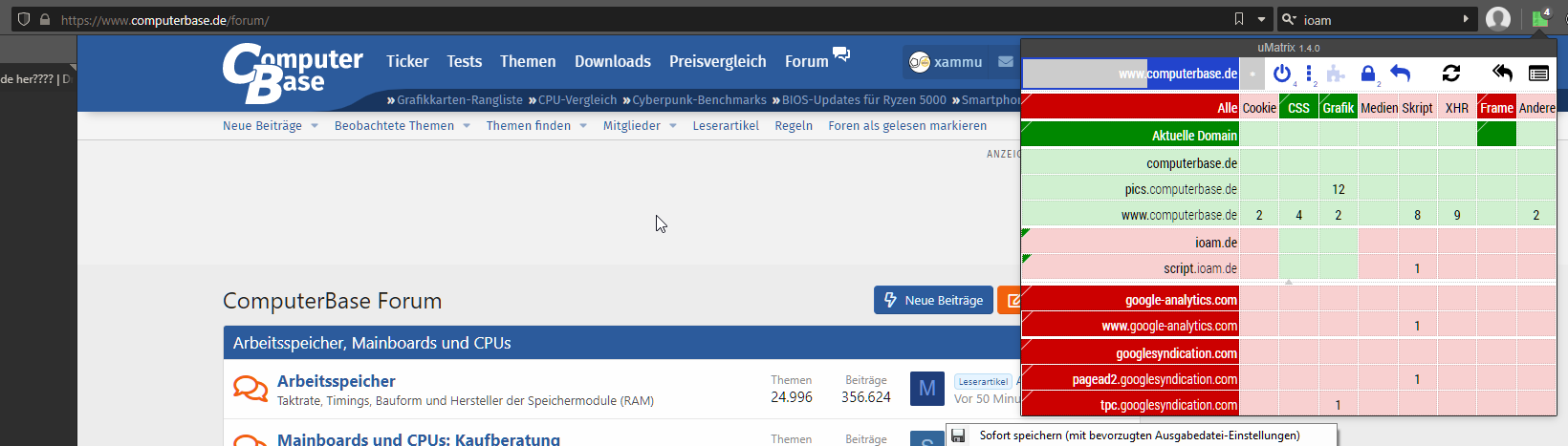Open the Arbeitsspeicher forum

[x=336, y=381]
